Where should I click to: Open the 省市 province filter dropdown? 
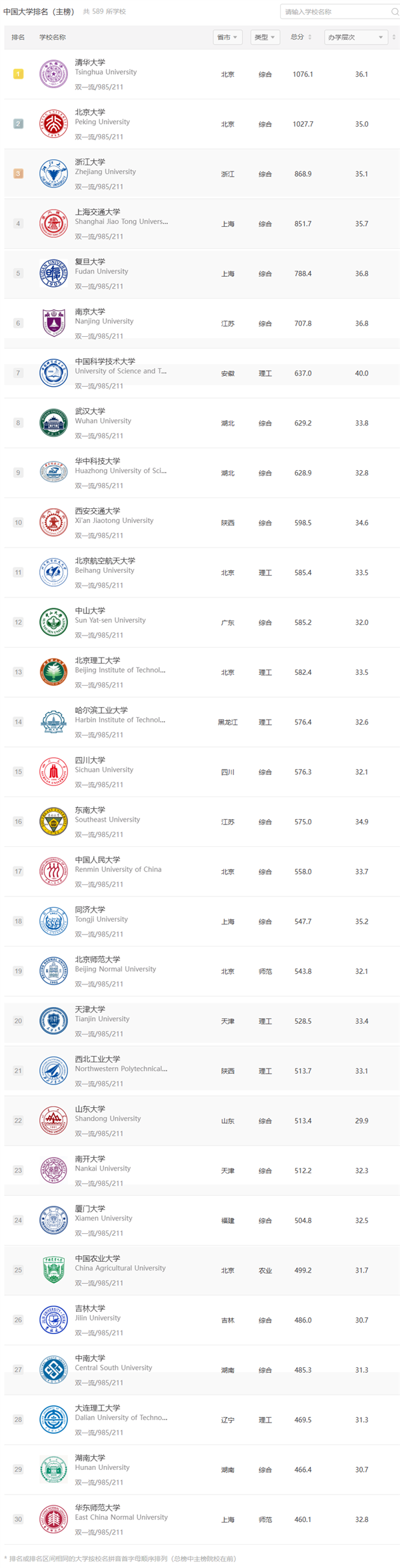227,37
